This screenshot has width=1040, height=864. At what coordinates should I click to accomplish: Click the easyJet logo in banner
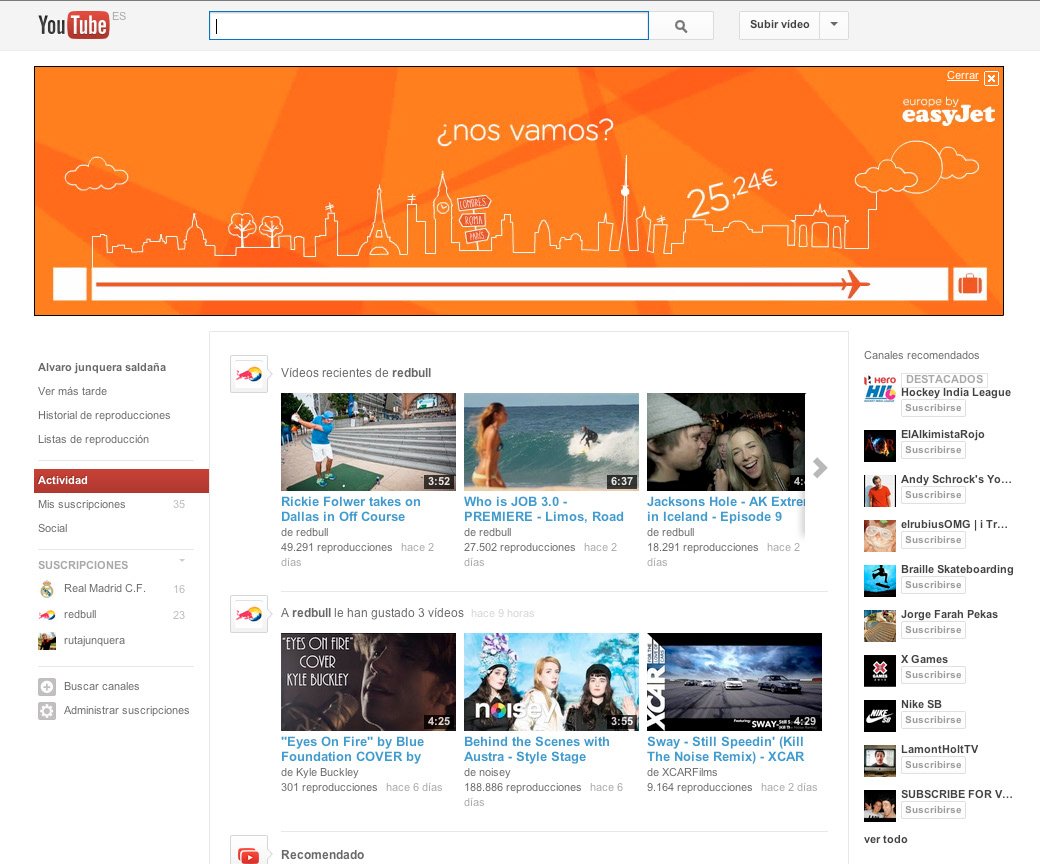pos(948,111)
